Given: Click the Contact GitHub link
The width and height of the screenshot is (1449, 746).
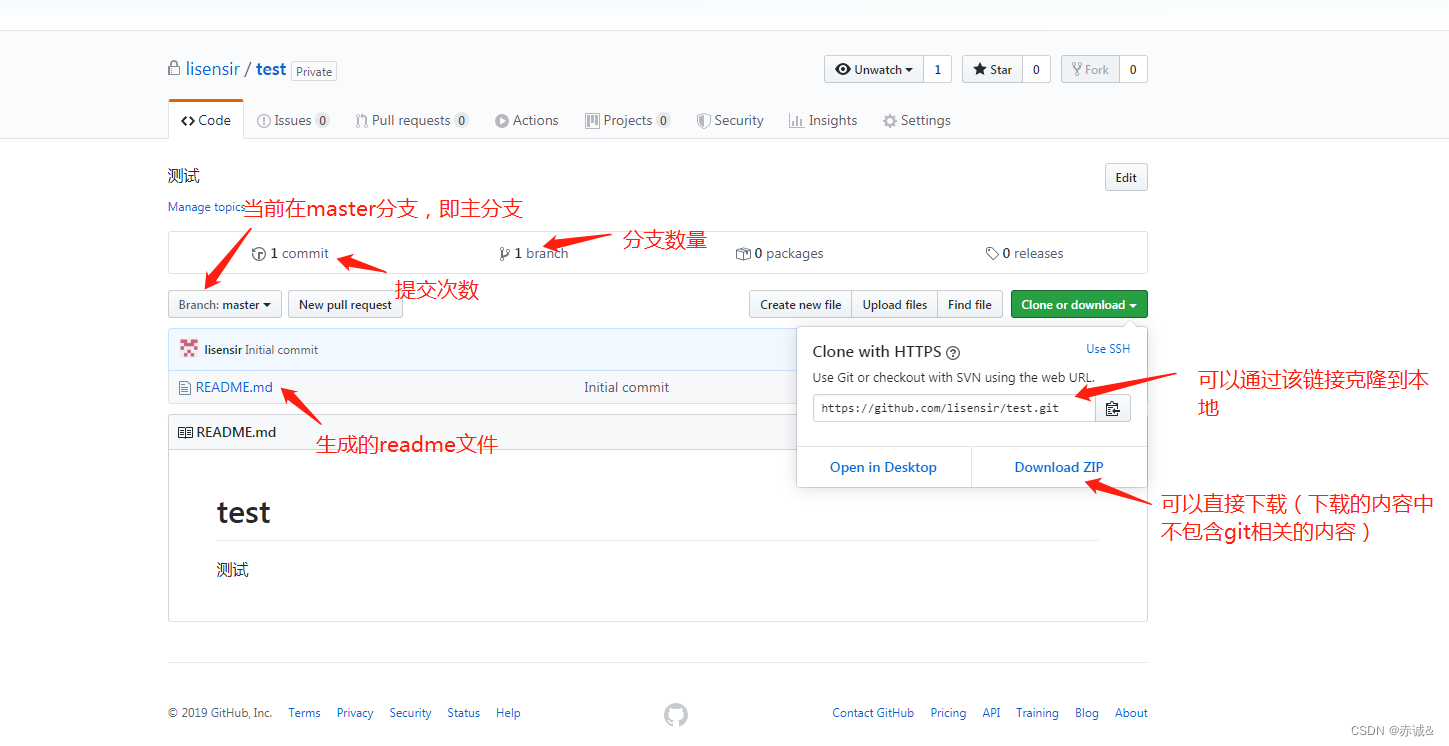Looking at the screenshot, I should pos(873,713).
